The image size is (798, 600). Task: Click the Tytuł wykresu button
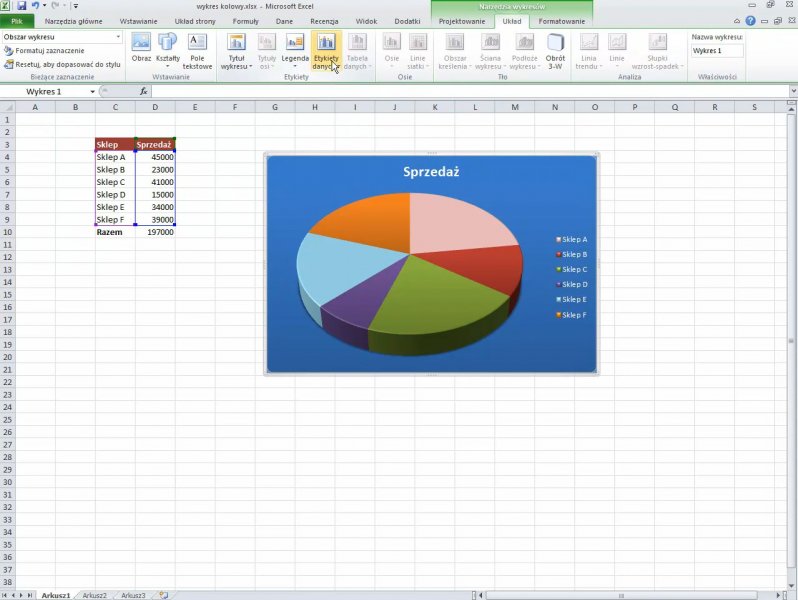click(x=236, y=50)
